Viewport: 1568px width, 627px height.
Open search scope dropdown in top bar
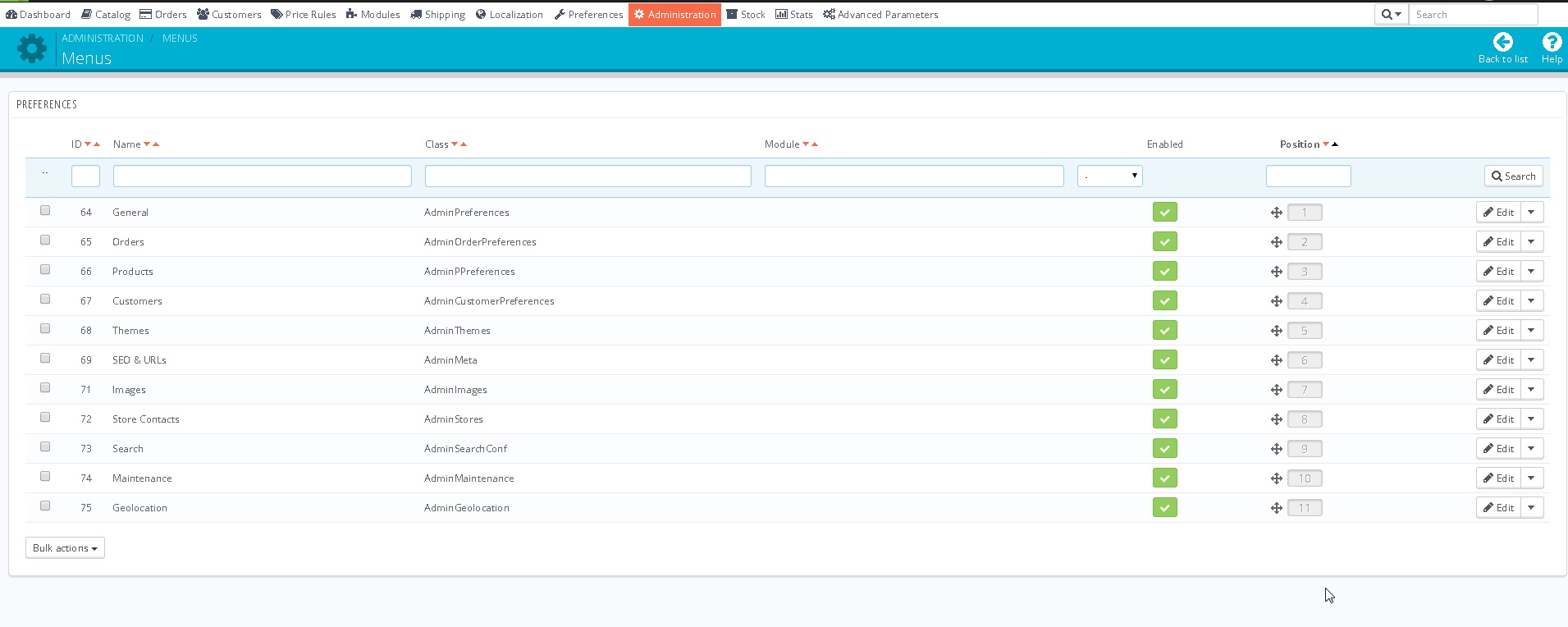(x=1392, y=15)
